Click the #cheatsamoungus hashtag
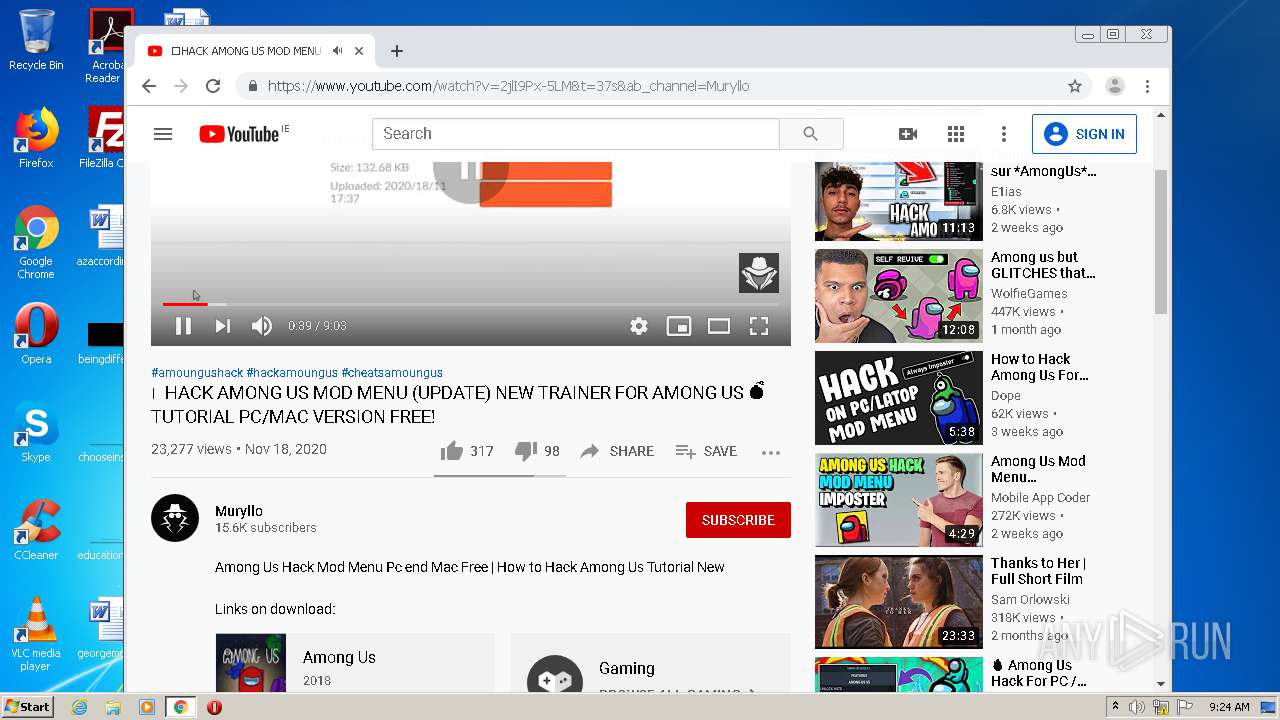This screenshot has height=720, width=1280. click(x=392, y=373)
